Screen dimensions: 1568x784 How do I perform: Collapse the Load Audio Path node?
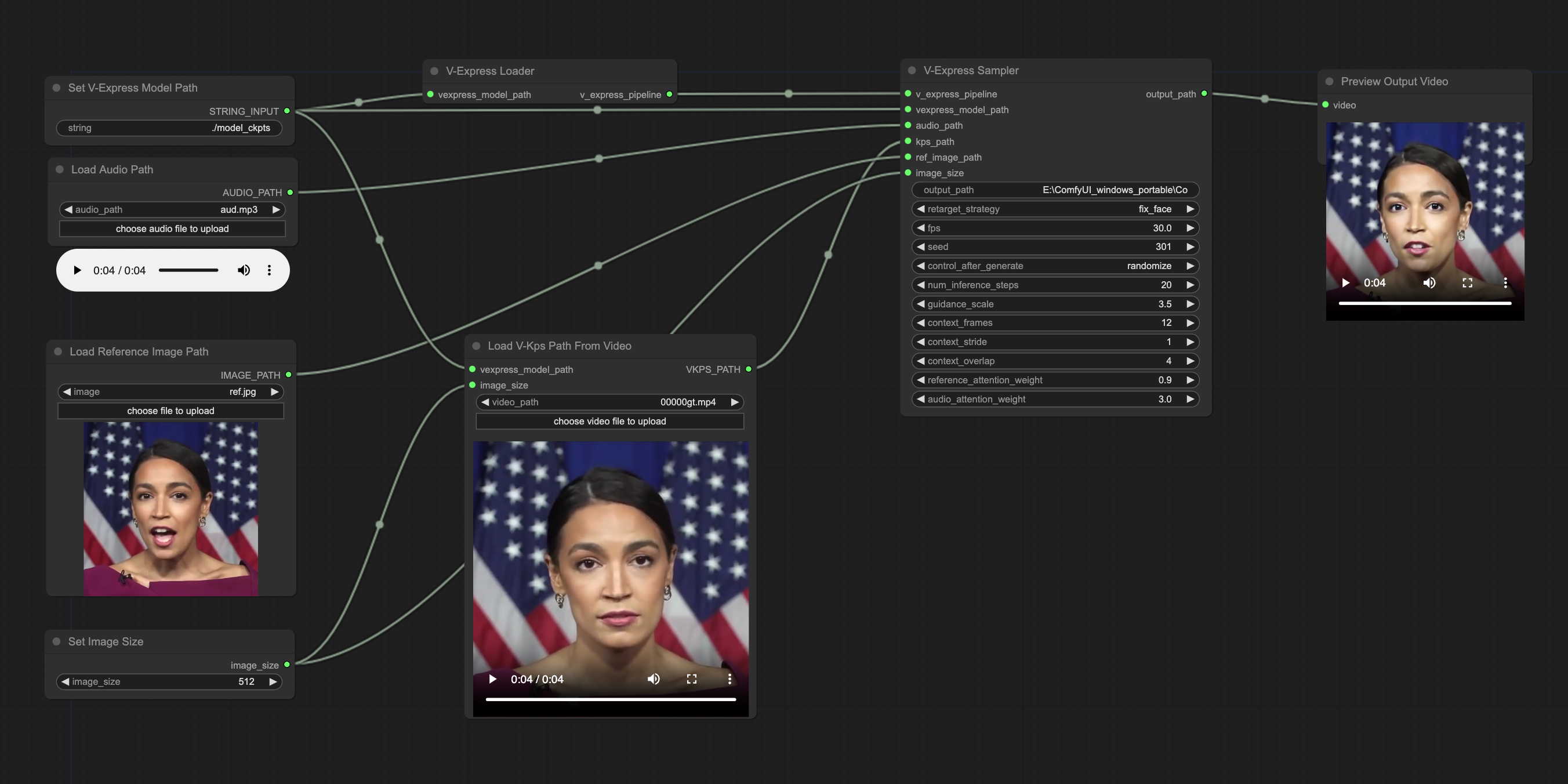pyautogui.click(x=60, y=170)
